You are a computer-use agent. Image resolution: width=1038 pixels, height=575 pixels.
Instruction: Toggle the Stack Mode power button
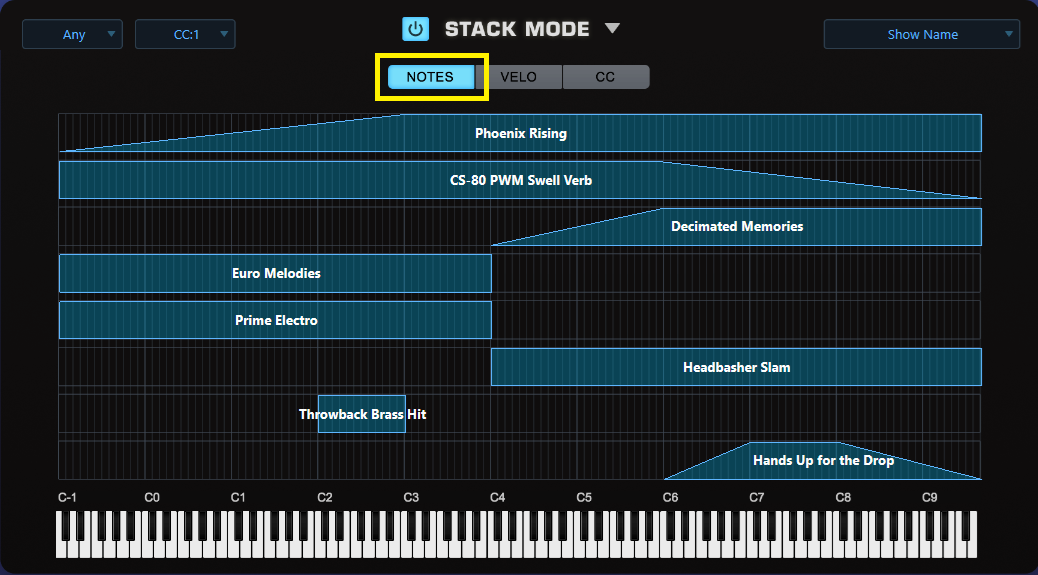(415, 29)
